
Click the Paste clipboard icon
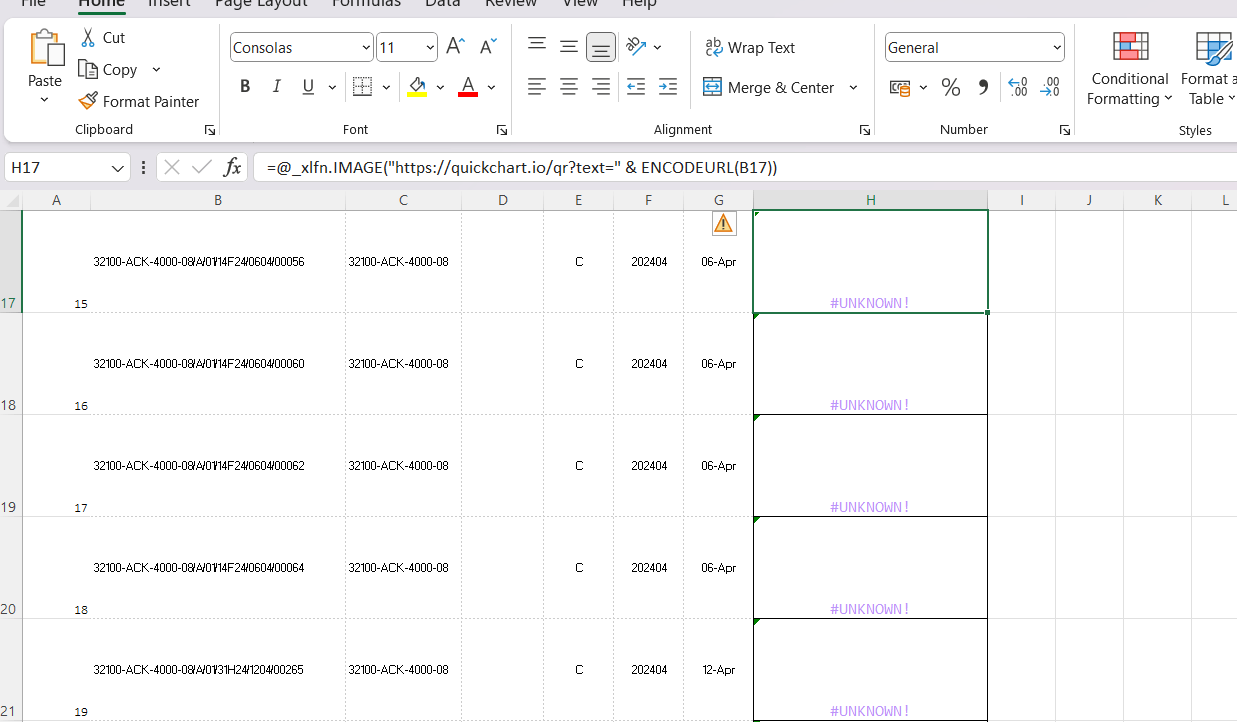[45, 48]
